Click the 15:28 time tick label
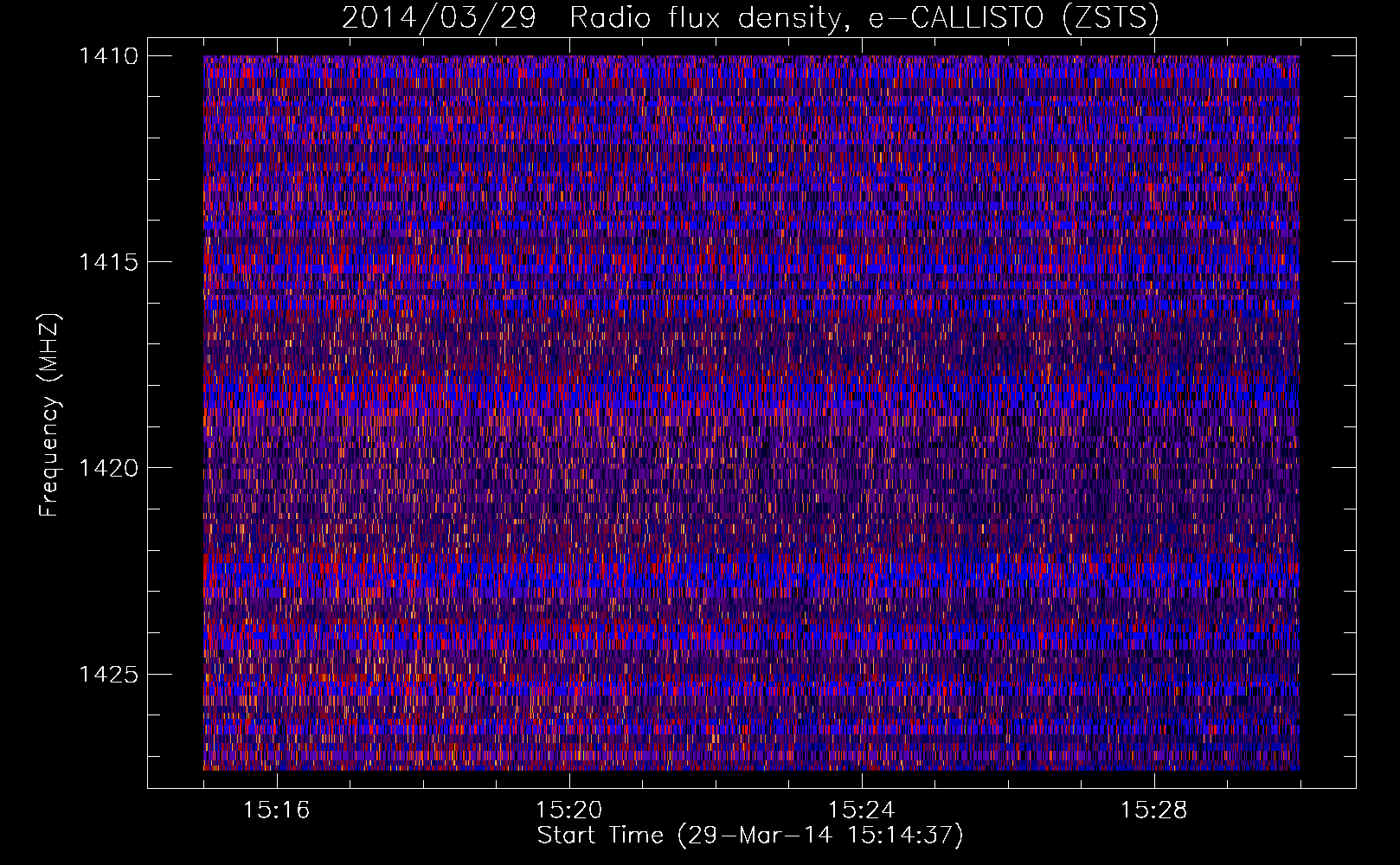This screenshot has width=1400, height=865. (x=1153, y=811)
